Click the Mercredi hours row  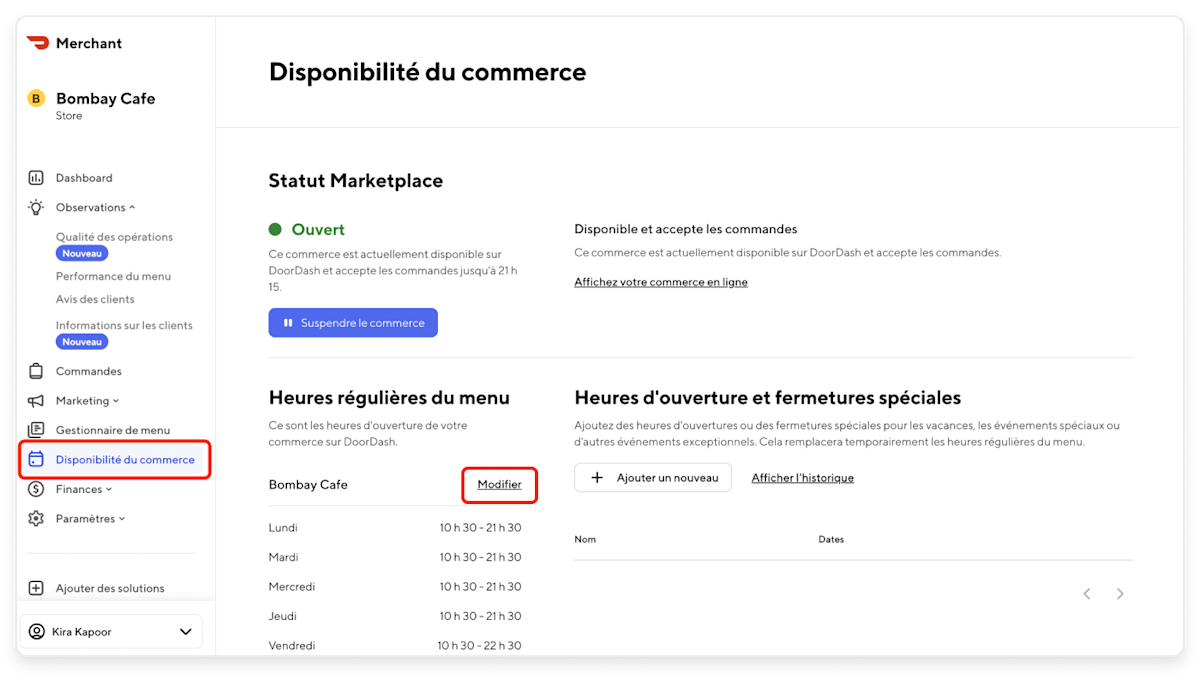(395, 587)
